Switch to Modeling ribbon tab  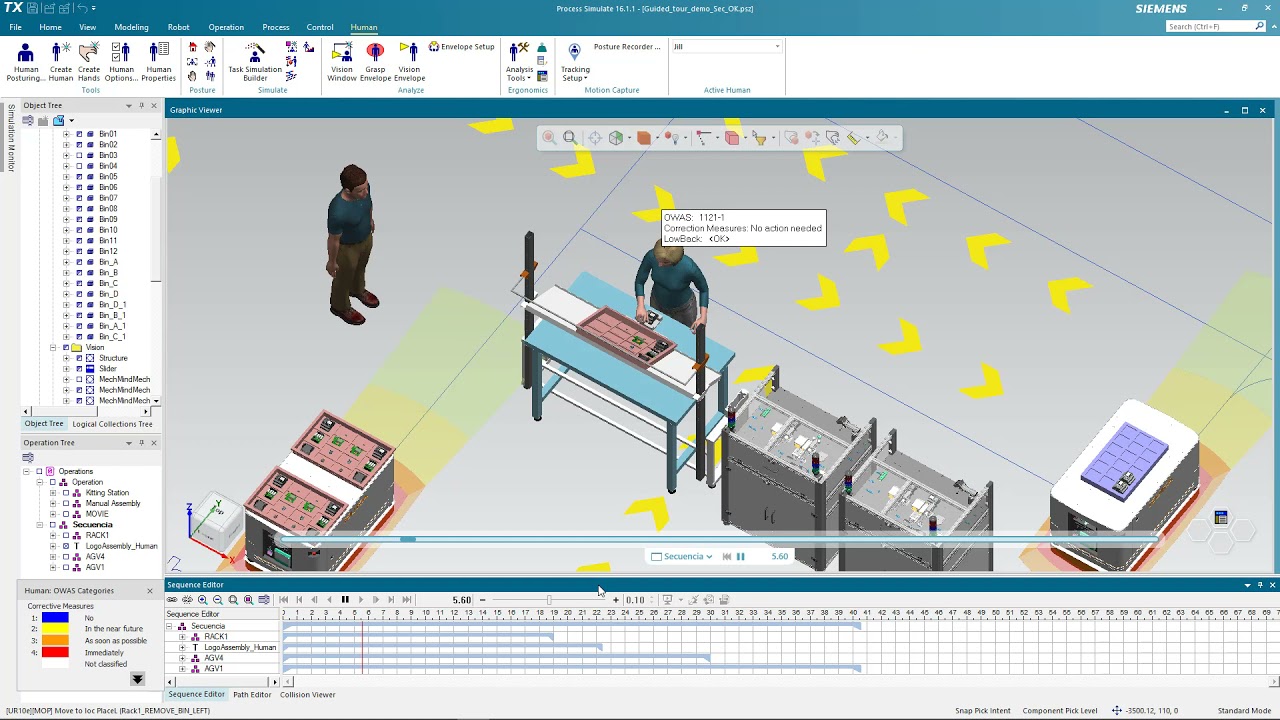131,27
